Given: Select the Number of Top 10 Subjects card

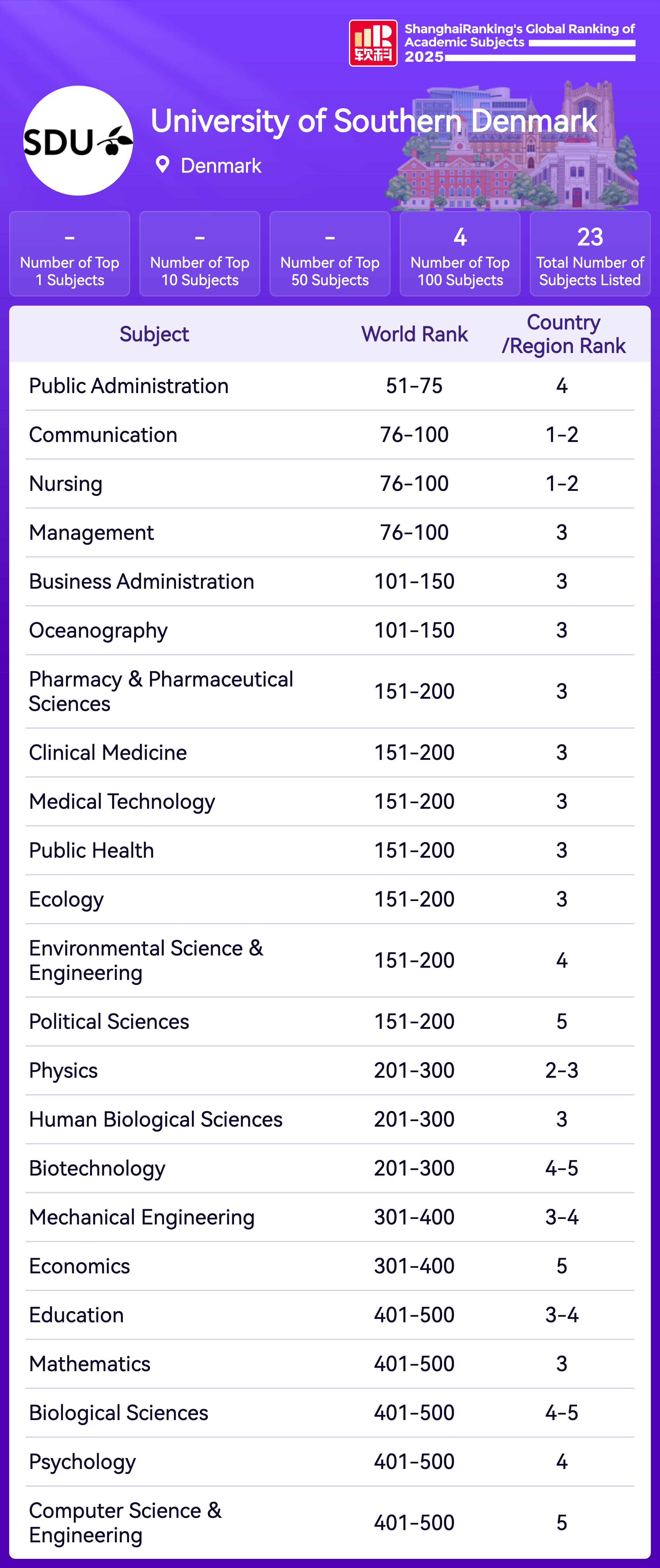Looking at the screenshot, I should pyautogui.click(x=200, y=254).
